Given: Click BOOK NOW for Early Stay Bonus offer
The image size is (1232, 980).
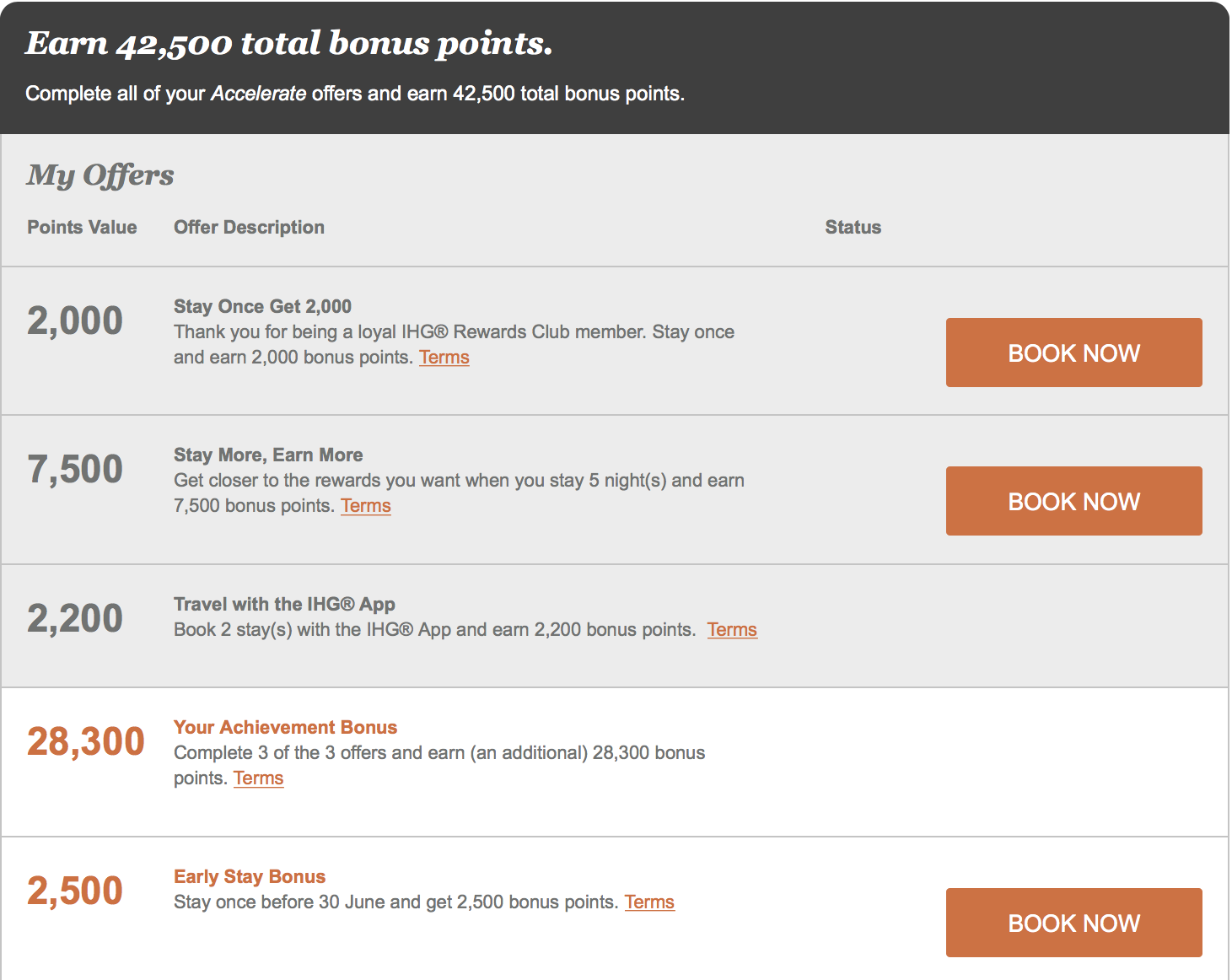Looking at the screenshot, I should click(1073, 923).
